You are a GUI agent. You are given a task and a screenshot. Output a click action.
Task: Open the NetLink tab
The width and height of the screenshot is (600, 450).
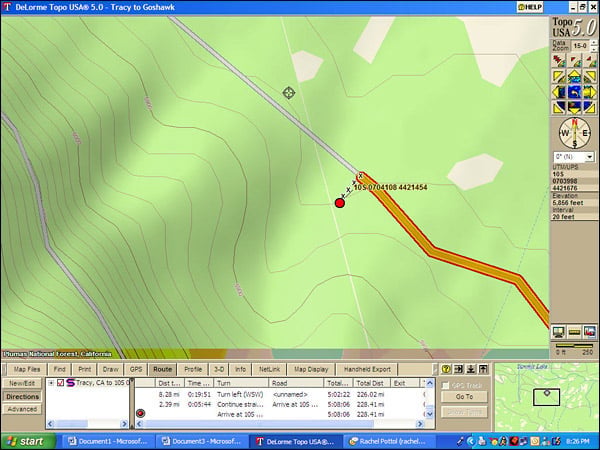pos(269,369)
